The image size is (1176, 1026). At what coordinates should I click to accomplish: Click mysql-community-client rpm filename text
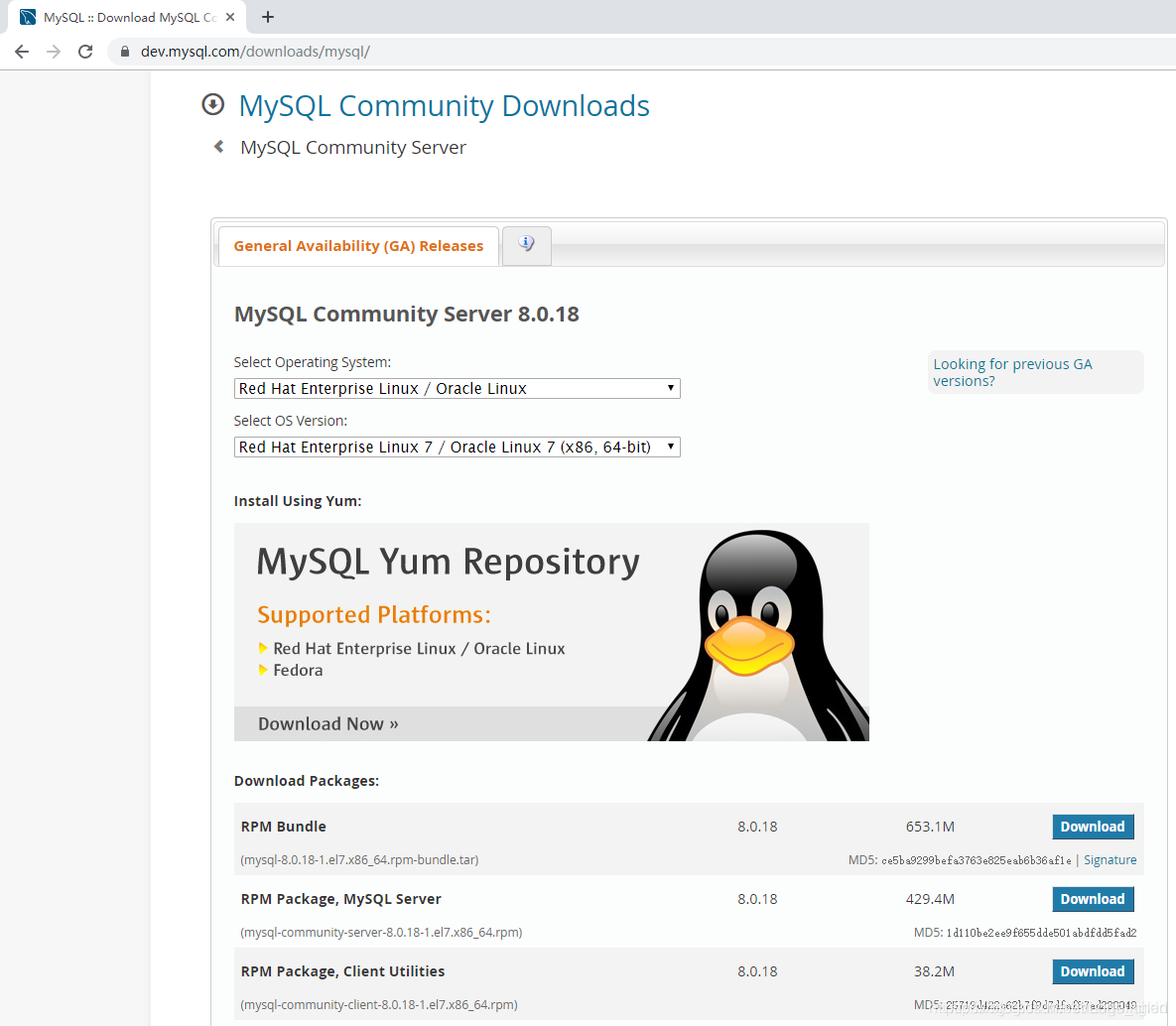[379, 1004]
